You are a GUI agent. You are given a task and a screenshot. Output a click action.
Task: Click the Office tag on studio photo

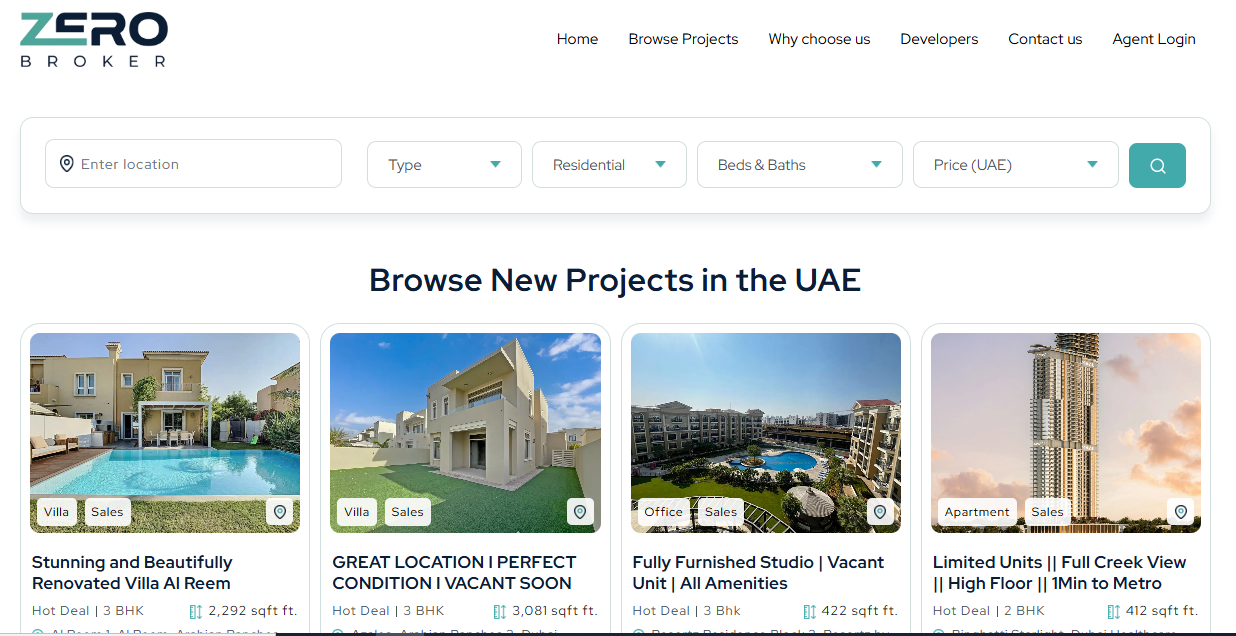[x=663, y=512]
